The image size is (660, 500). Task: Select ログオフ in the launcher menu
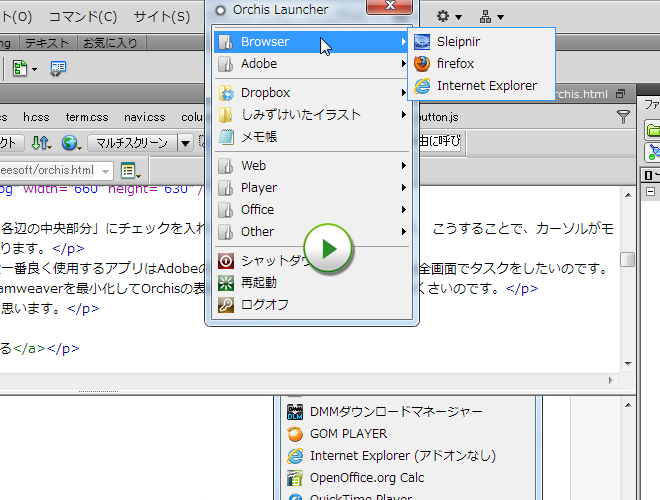point(311,305)
